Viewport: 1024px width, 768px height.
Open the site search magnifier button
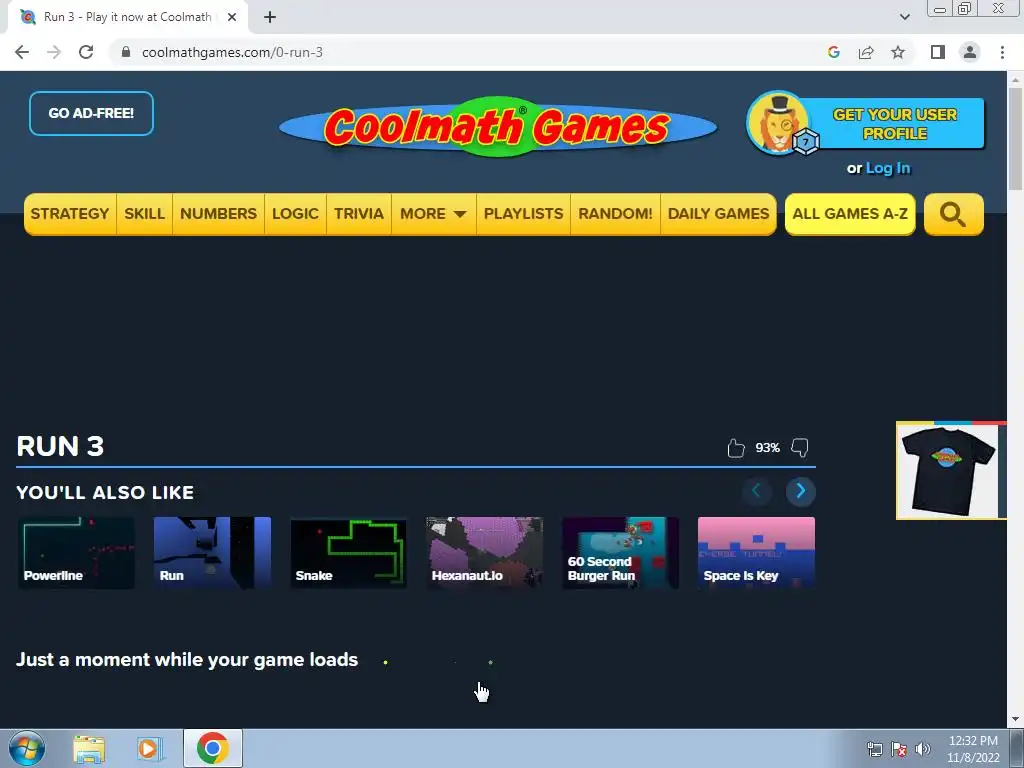pyautogui.click(x=953, y=214)
